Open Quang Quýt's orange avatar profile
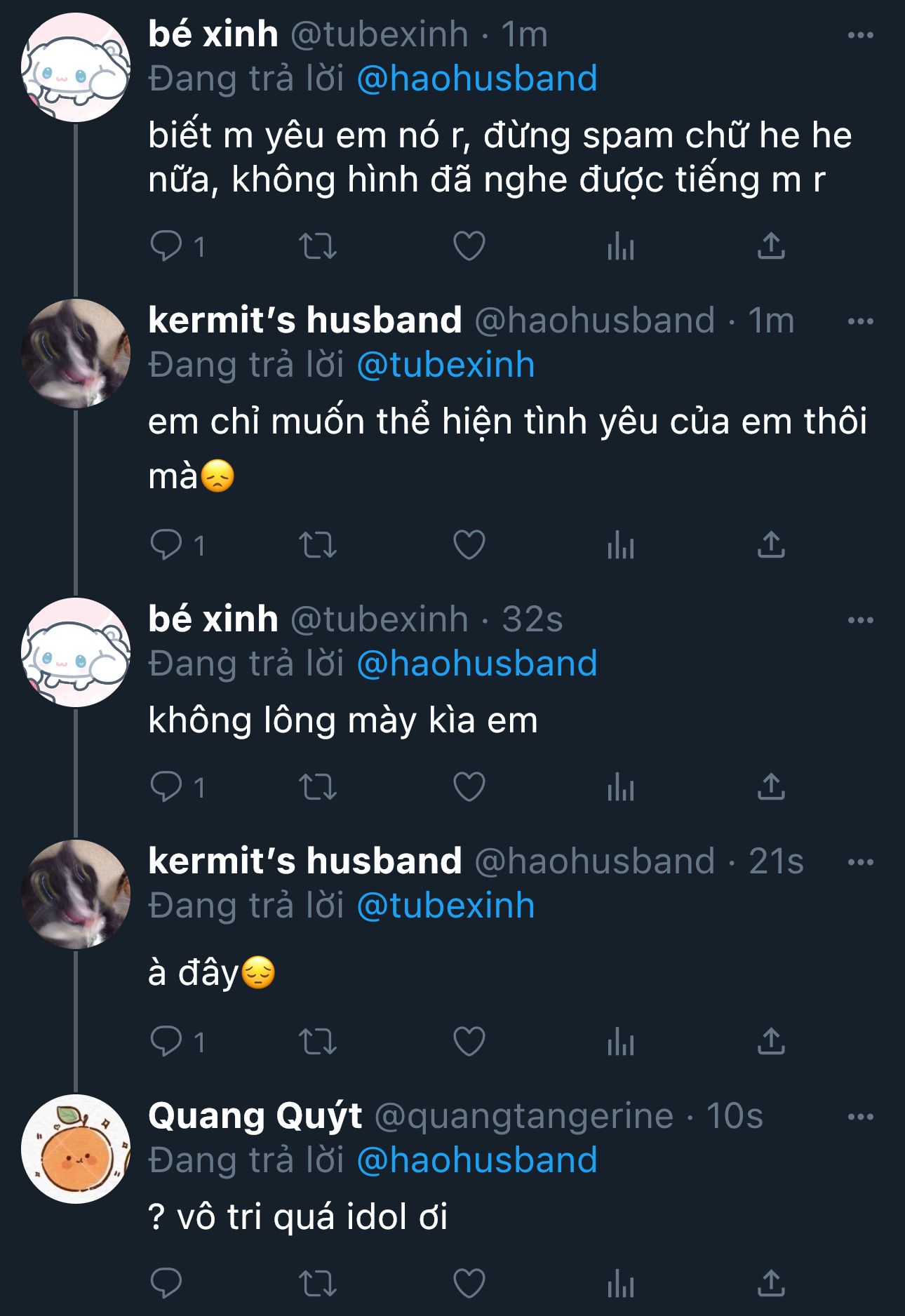The height and width of the screenshot is (1316, 905). 76,1148
